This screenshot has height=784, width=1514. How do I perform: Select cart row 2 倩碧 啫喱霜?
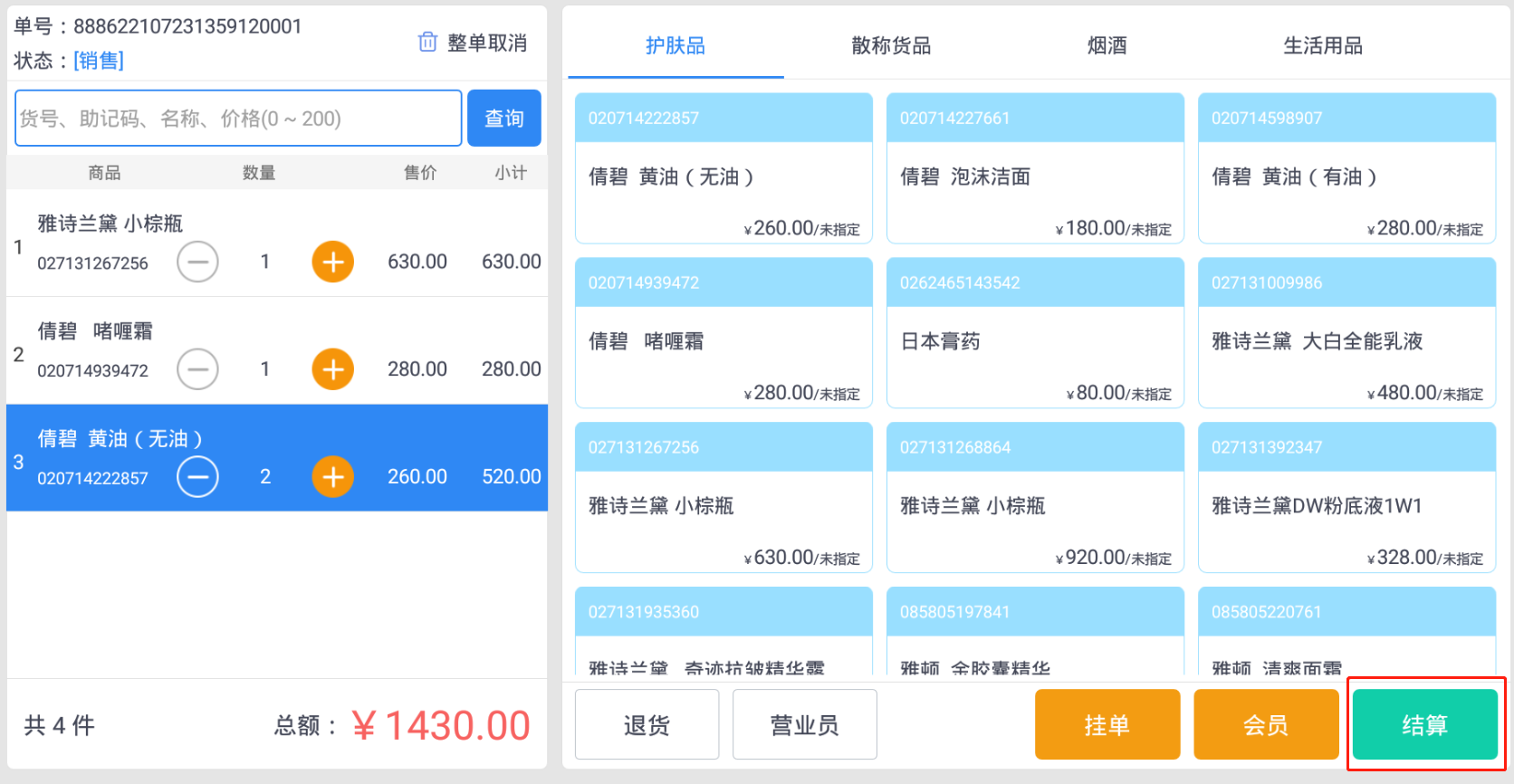[x=277, y=350]
